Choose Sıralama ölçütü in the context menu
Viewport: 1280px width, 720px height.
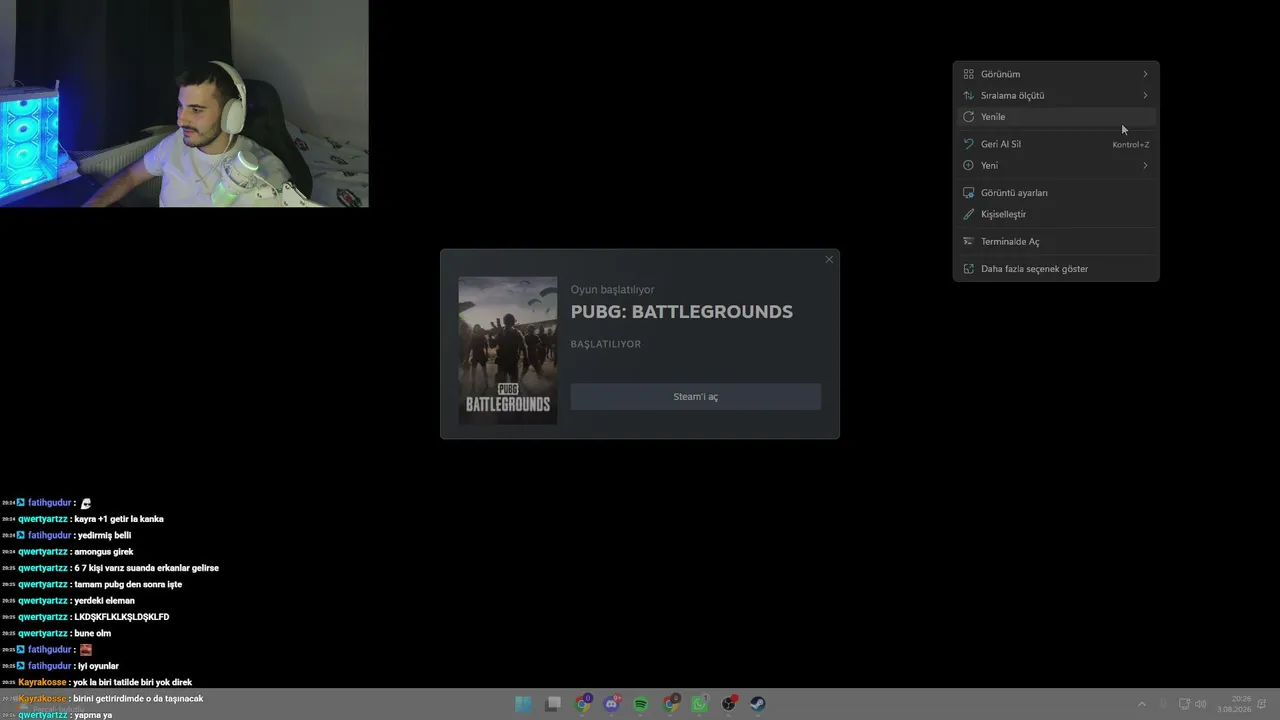1056,95
